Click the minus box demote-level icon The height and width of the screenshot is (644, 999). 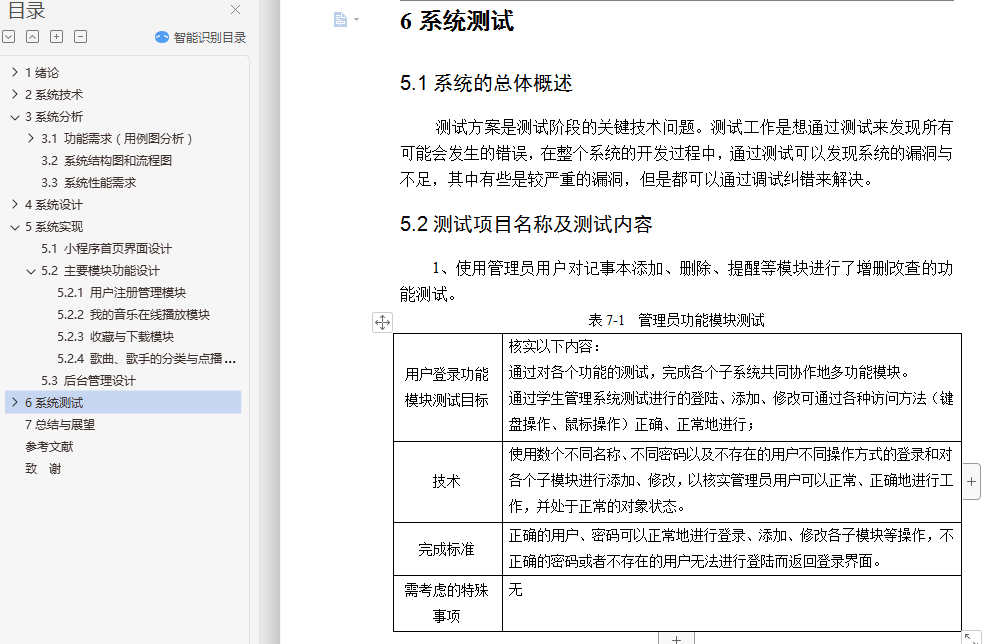(80, 37)
